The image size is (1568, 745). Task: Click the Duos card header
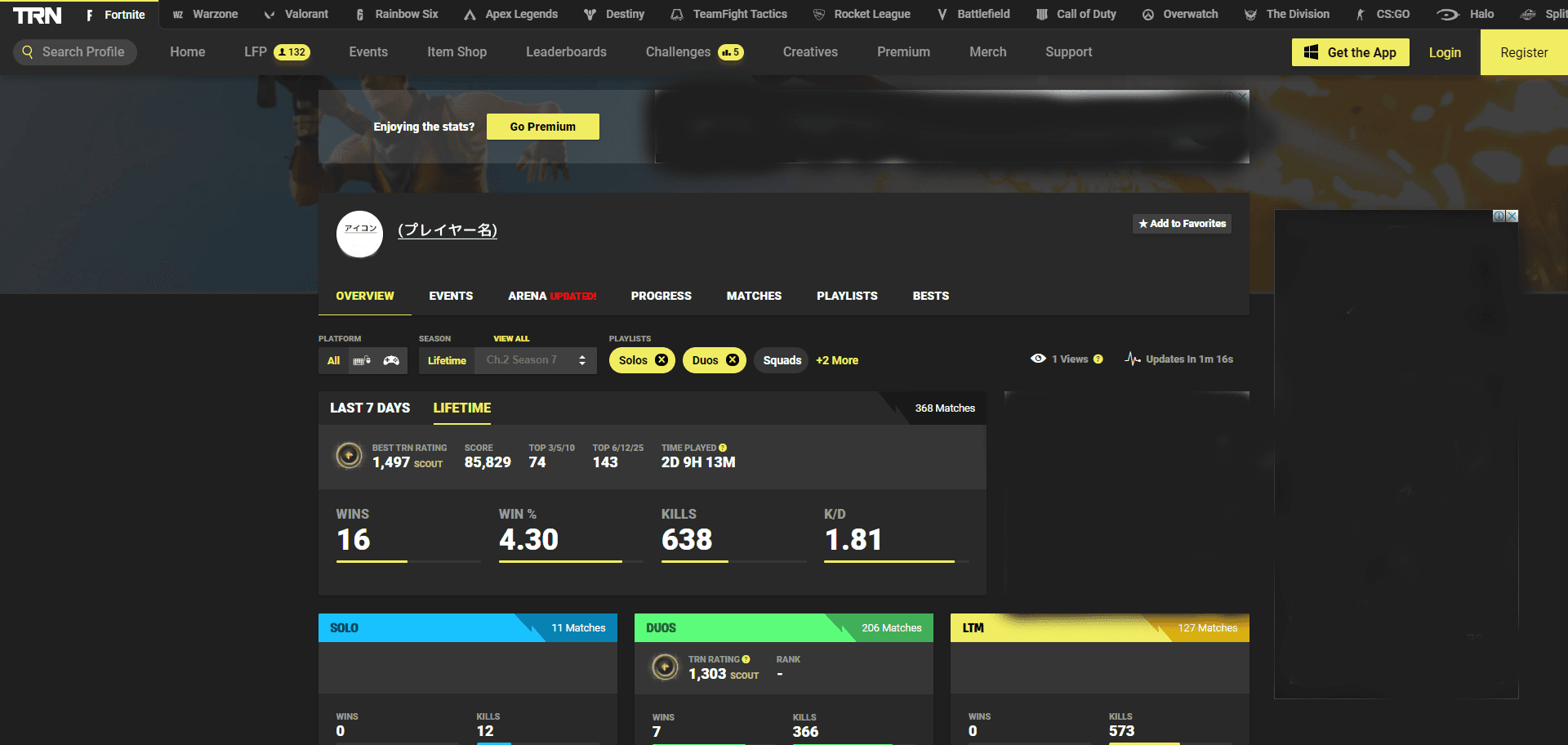click(783, 627)
